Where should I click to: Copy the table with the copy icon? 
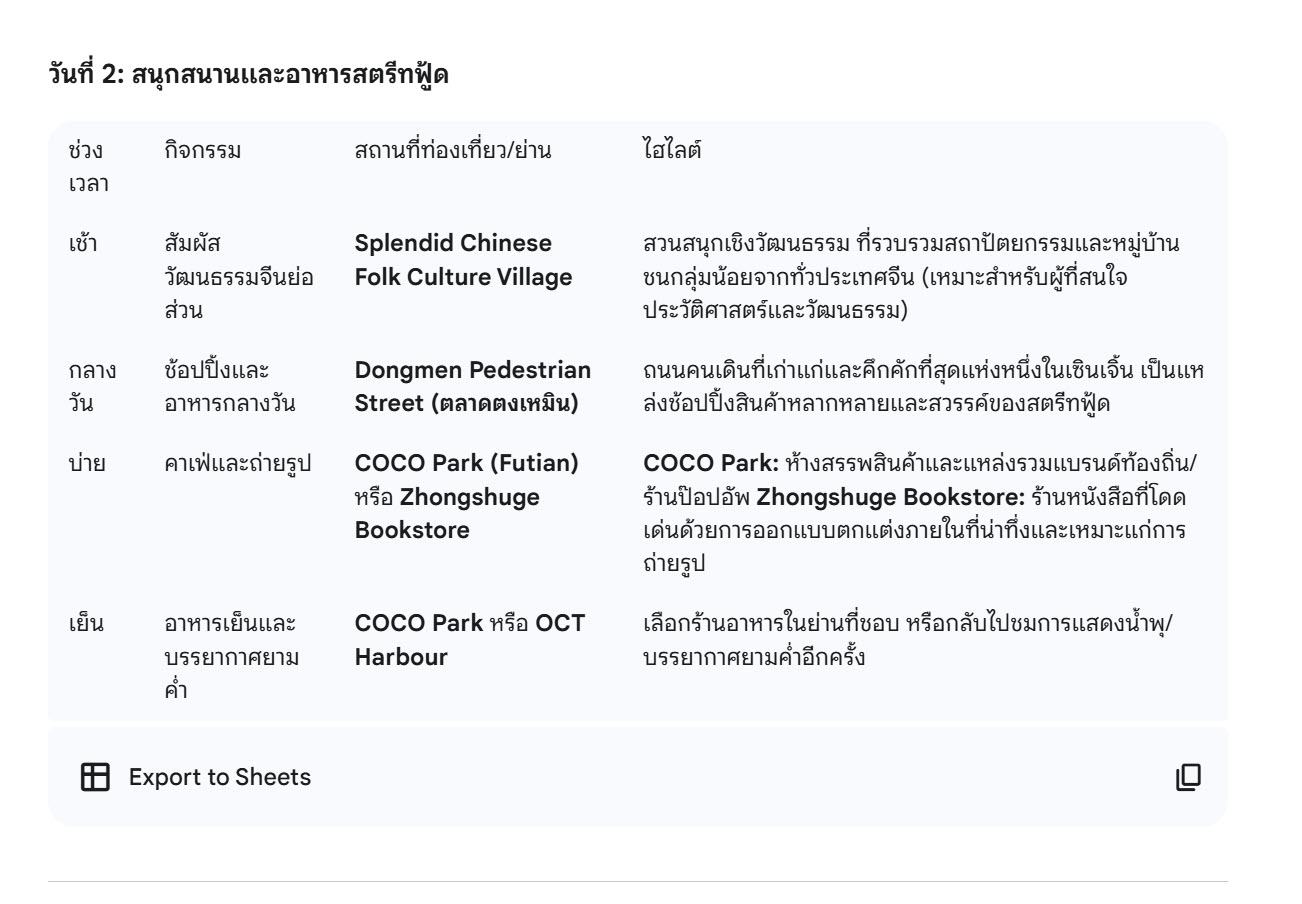1188,777
